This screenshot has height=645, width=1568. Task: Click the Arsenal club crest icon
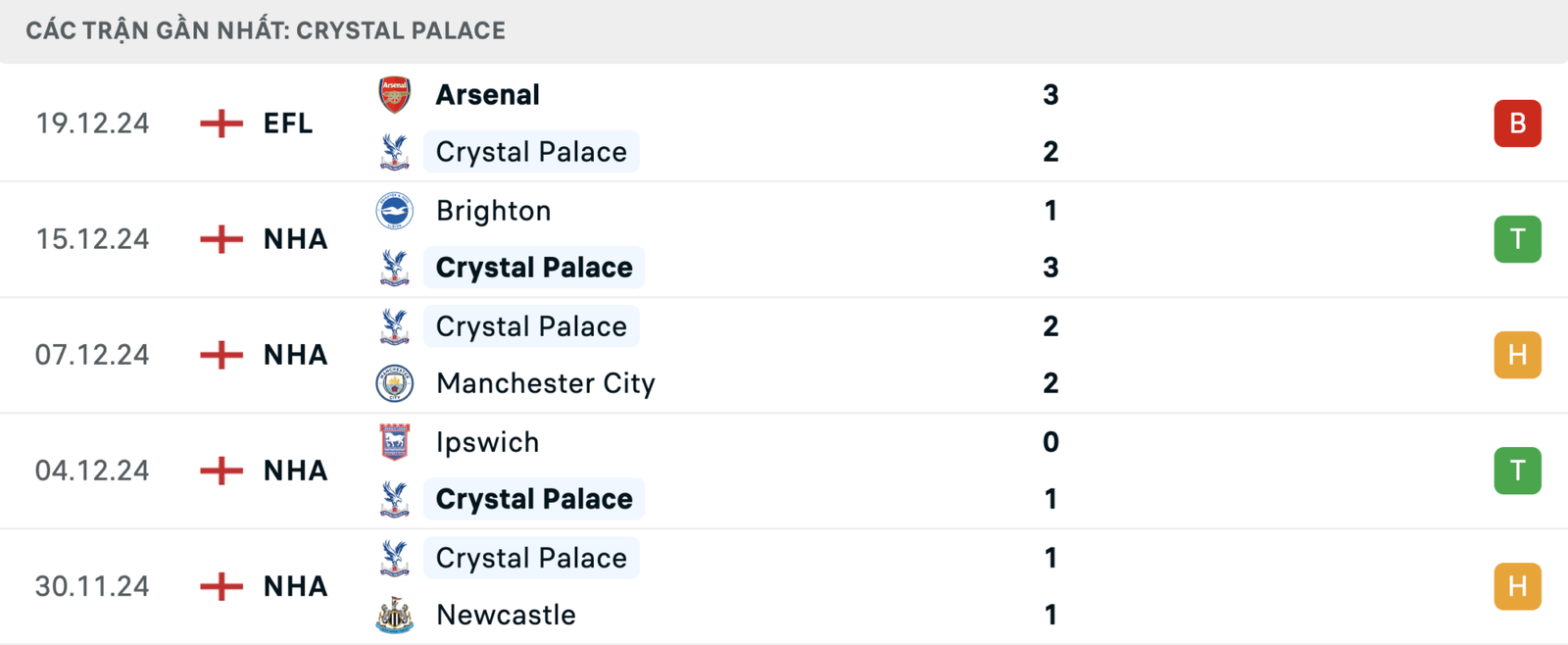click(395, 95)
